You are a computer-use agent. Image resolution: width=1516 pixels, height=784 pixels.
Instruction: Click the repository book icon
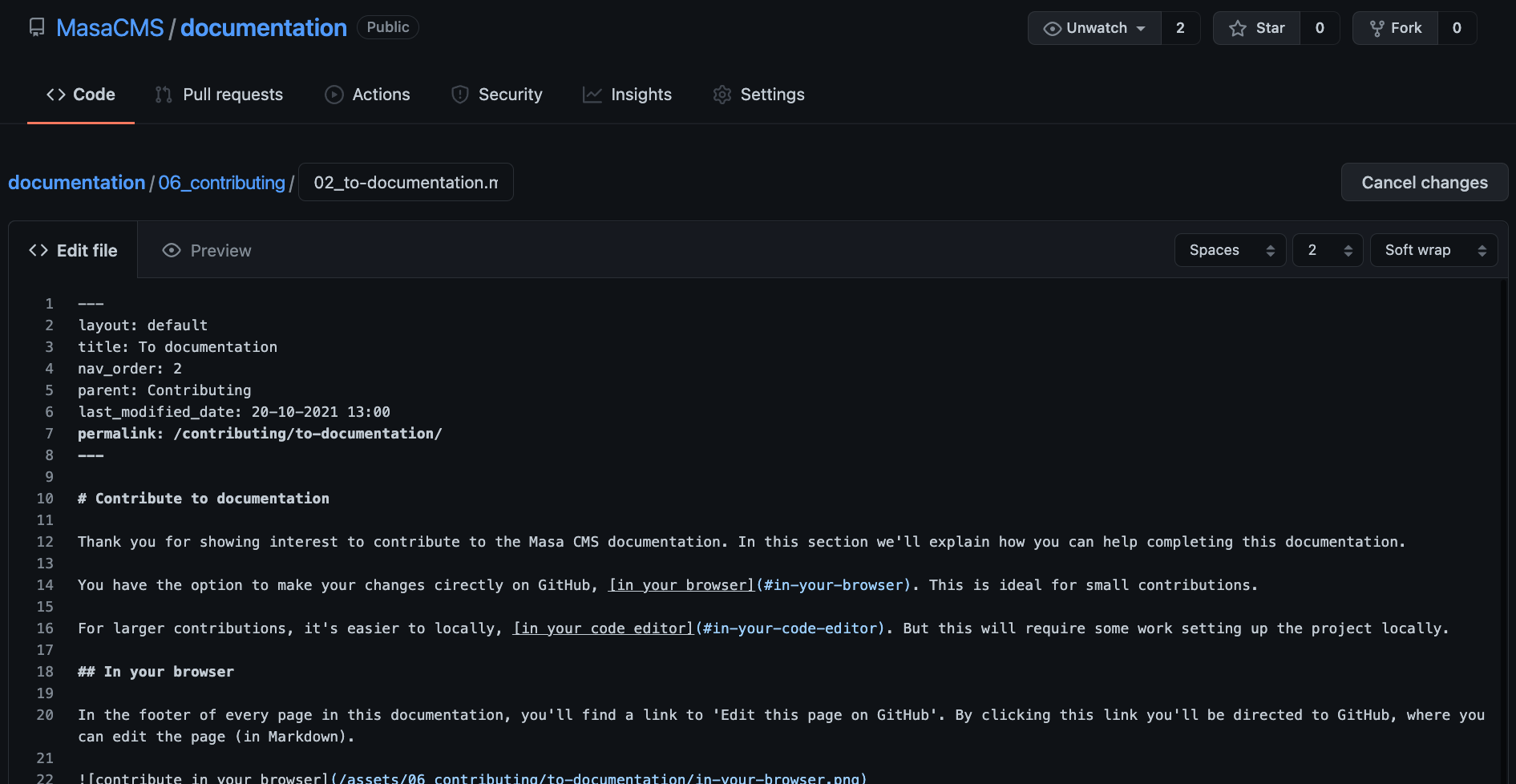(x=37, y=28)
